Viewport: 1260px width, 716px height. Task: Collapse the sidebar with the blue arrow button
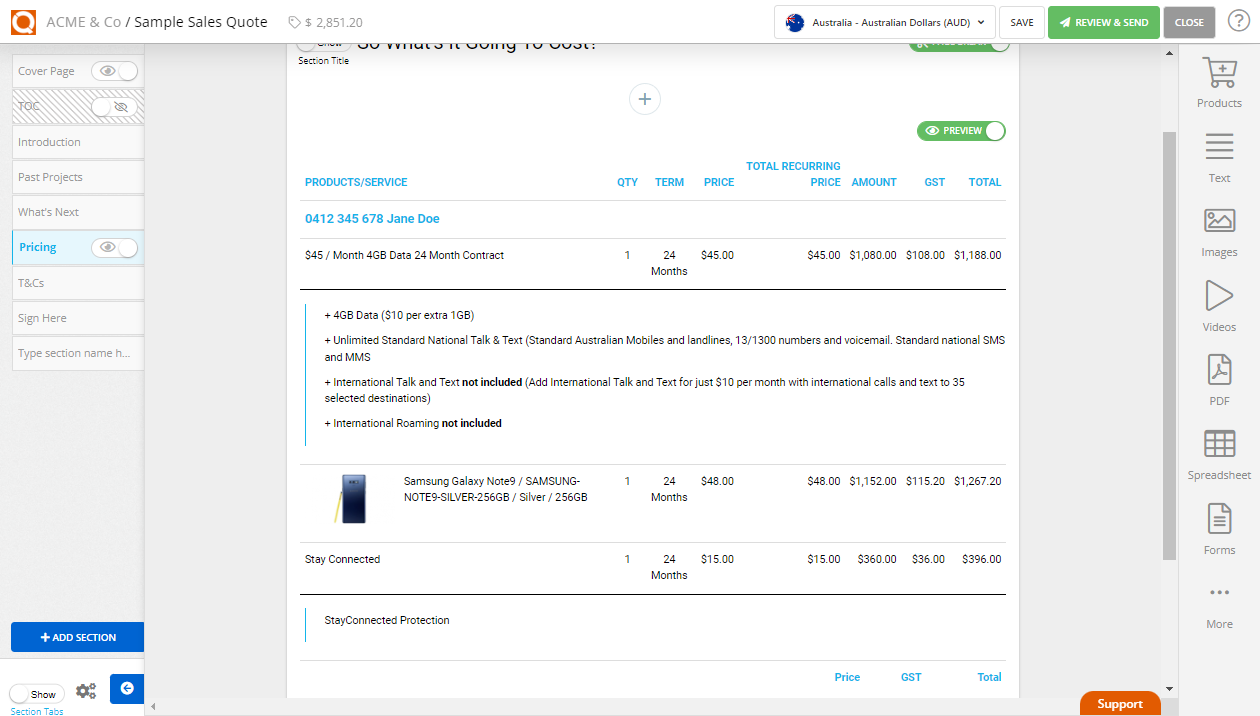click(126, 689)
